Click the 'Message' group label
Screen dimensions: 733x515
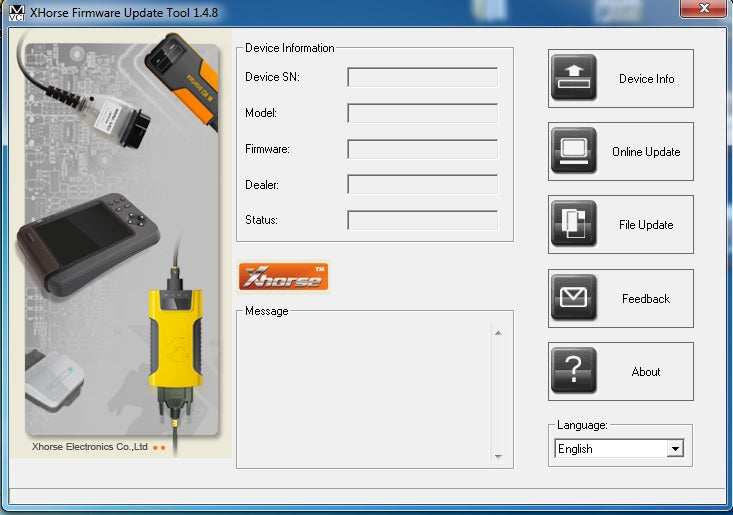pyautogui.click(x=266, y=311)
